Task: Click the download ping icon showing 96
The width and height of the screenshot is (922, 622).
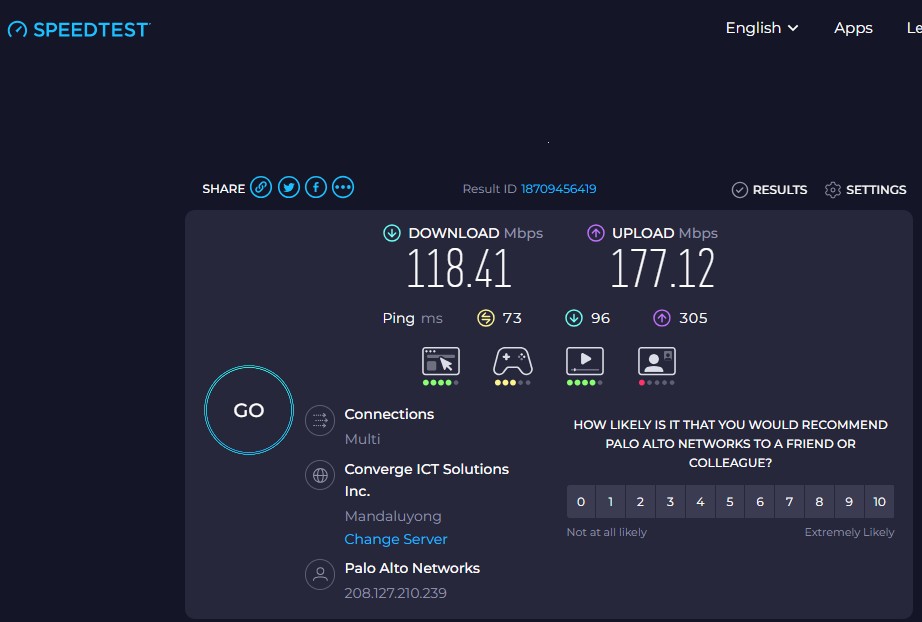Action: tap(574, 318)
